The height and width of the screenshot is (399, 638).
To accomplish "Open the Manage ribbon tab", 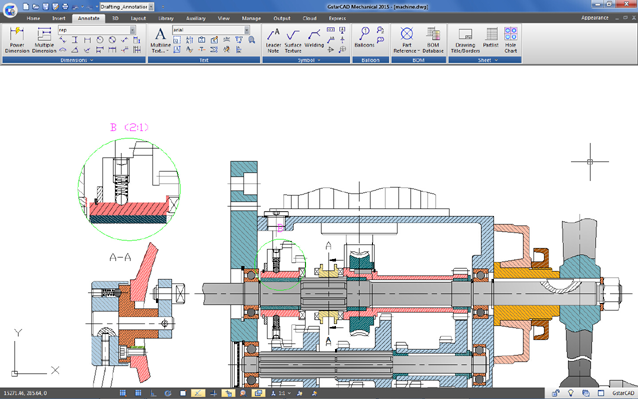I will pyautogui.click(x=251, y=18).
